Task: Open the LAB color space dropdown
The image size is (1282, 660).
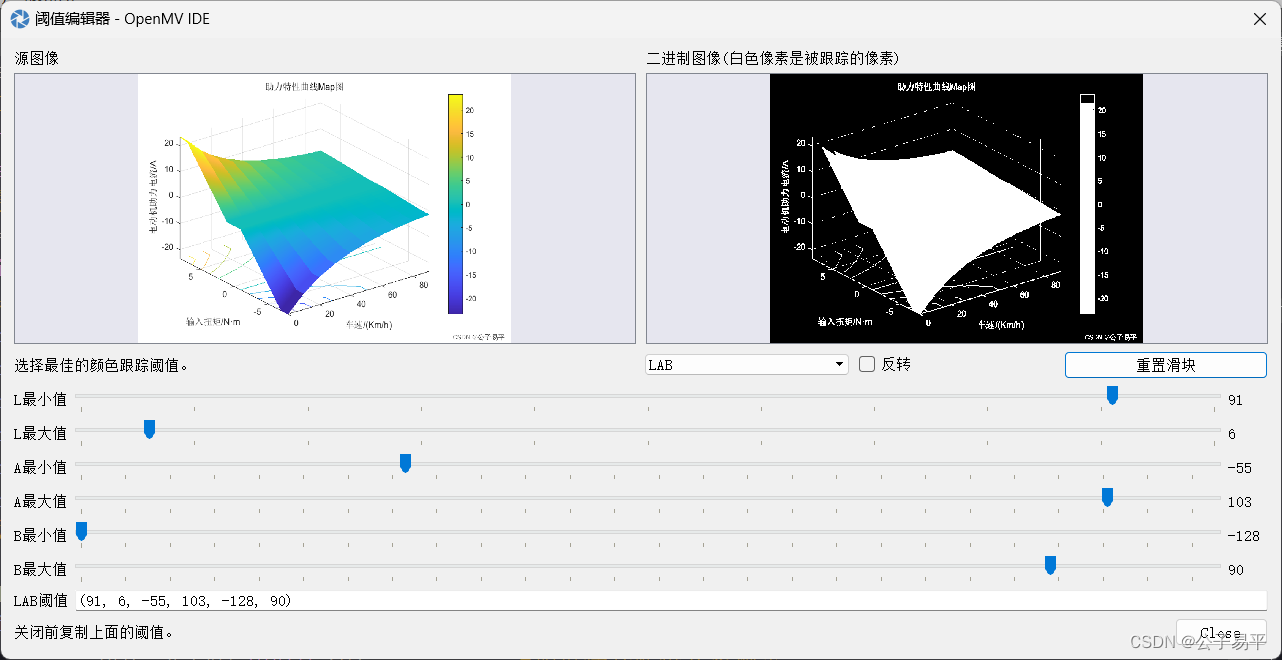Action: point(747,365)
